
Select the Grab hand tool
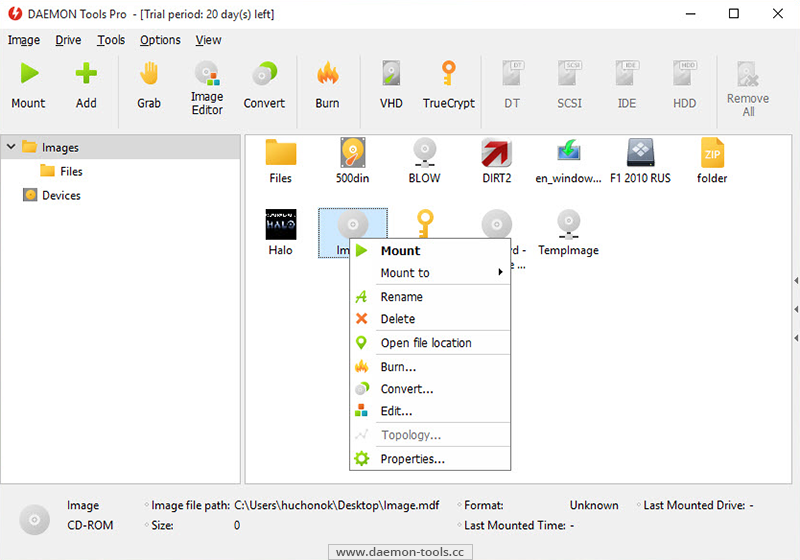point(149,73)
